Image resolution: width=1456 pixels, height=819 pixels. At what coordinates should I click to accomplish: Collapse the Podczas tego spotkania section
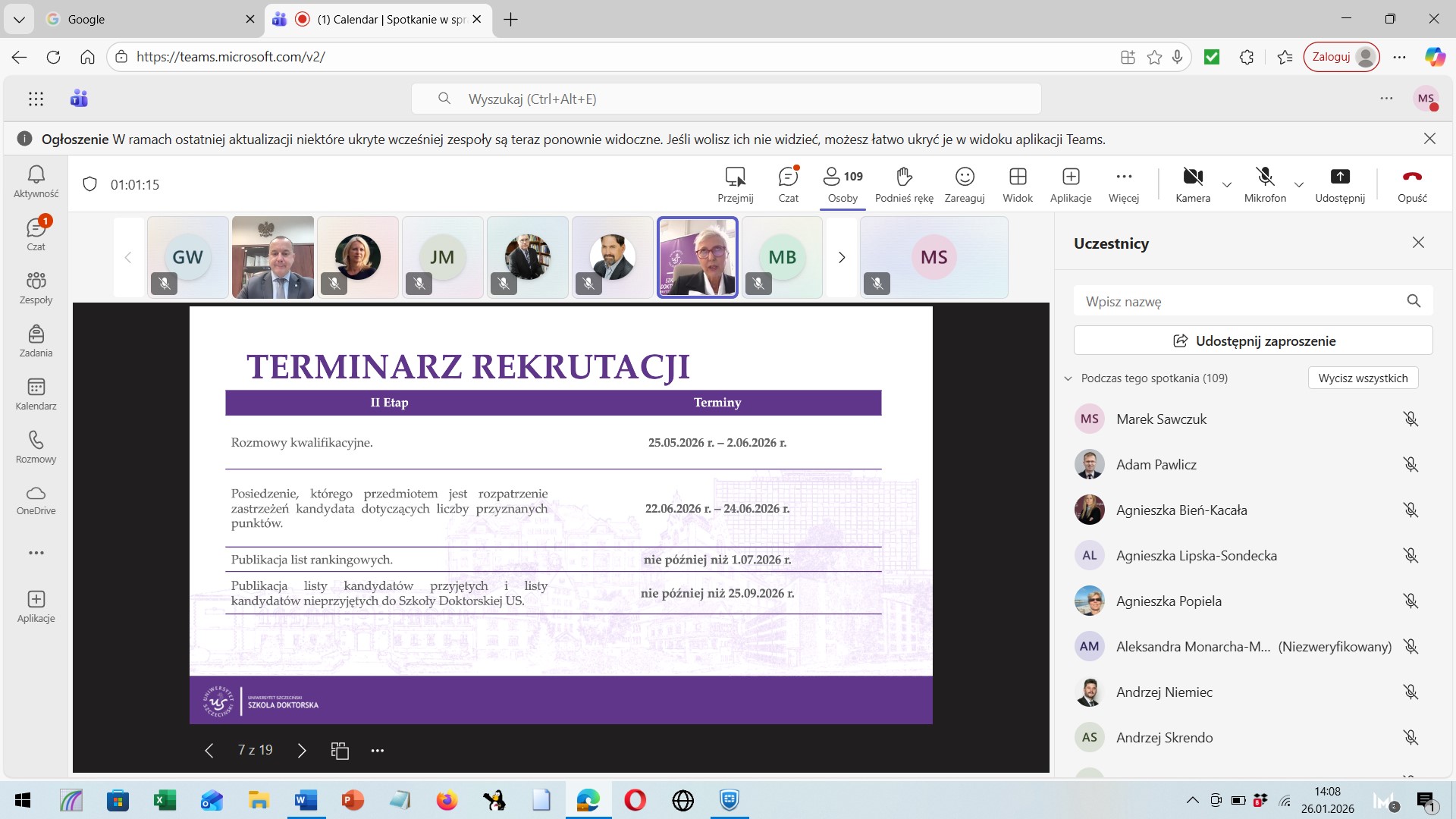click(1068, 378)
